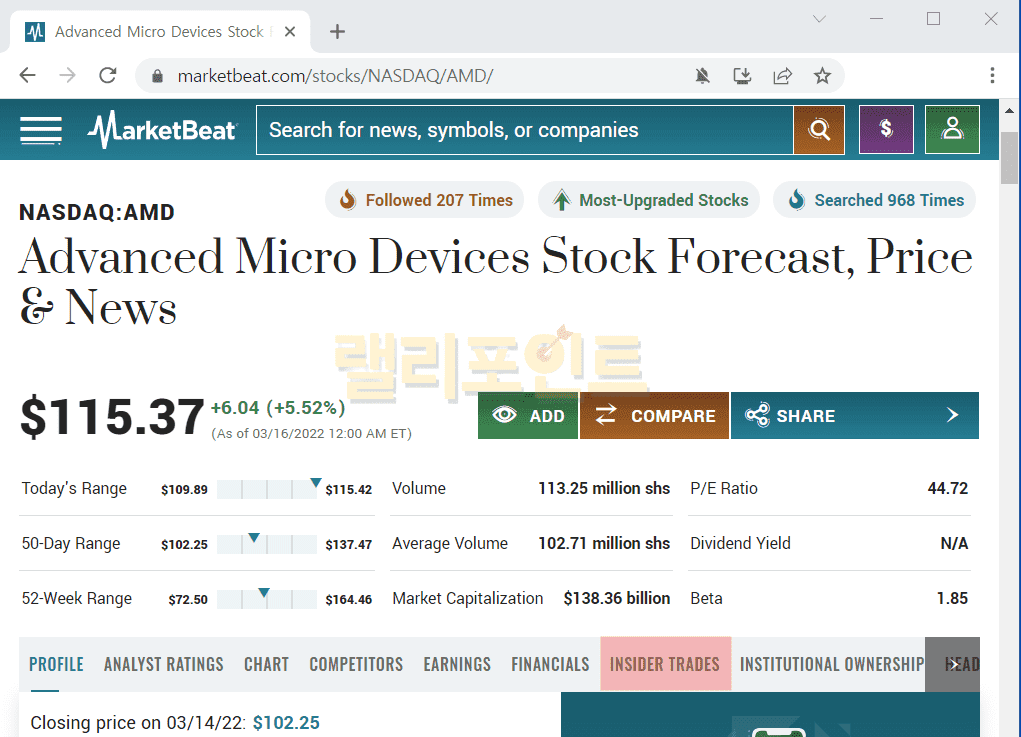
Task: Open the purple dollar sign icon
Action: pyautogui.click(x=886, y=130)
